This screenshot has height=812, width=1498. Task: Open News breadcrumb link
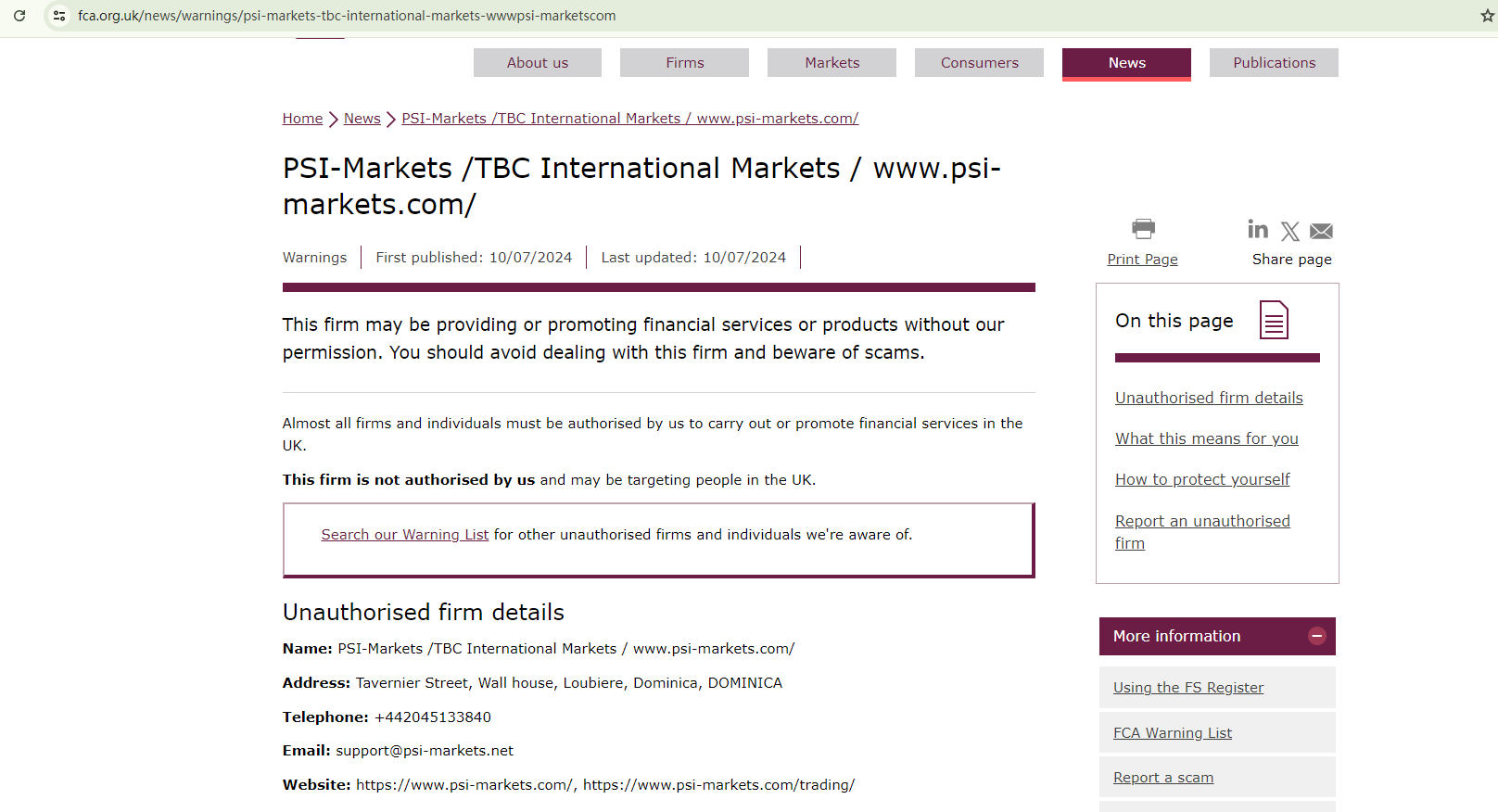(362, 119)
